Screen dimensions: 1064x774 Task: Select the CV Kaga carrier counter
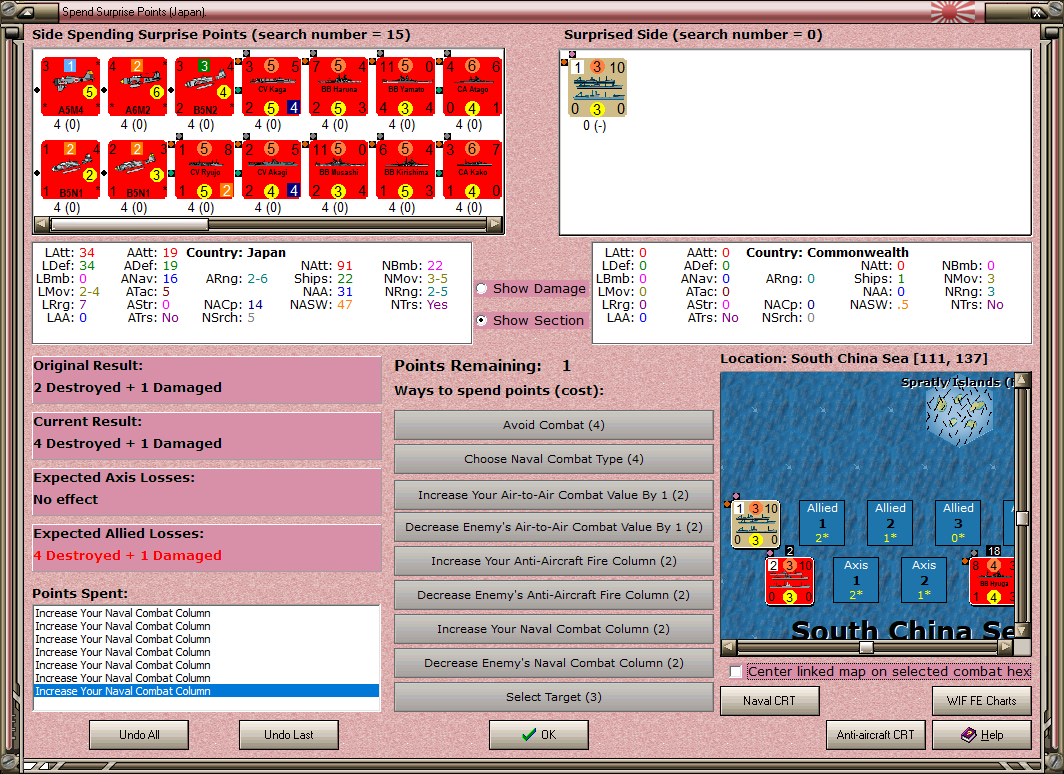click(272, 87)
